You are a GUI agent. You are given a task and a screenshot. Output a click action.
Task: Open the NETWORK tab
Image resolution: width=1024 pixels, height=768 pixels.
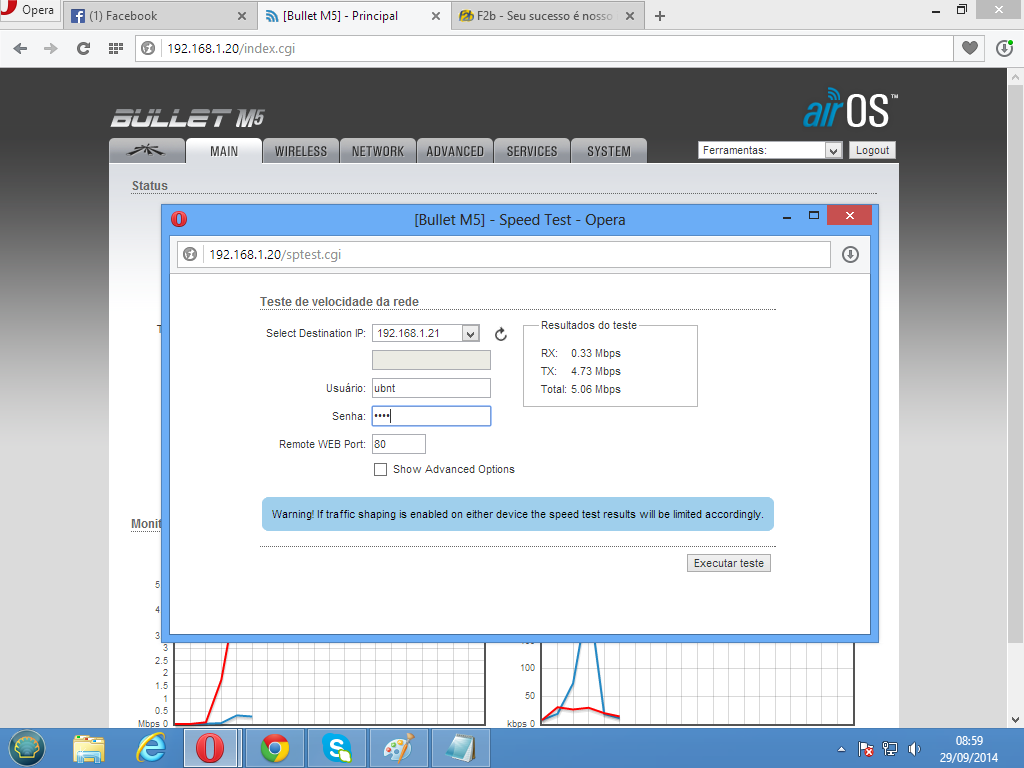point(377,151)
